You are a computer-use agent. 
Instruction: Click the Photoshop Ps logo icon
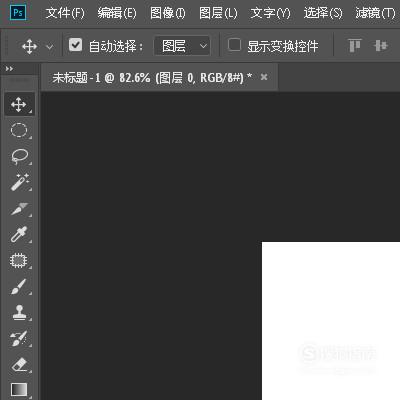(x=18, y=13)
